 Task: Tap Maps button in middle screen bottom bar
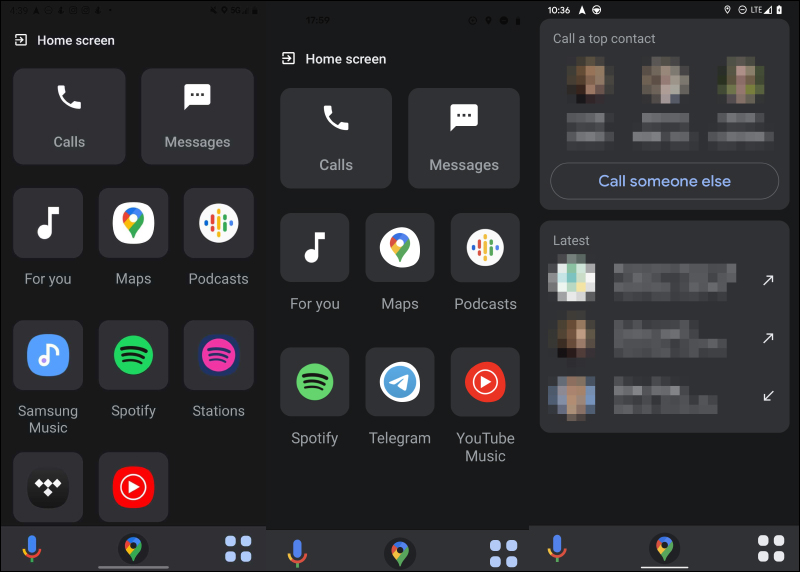coord(400,554)
